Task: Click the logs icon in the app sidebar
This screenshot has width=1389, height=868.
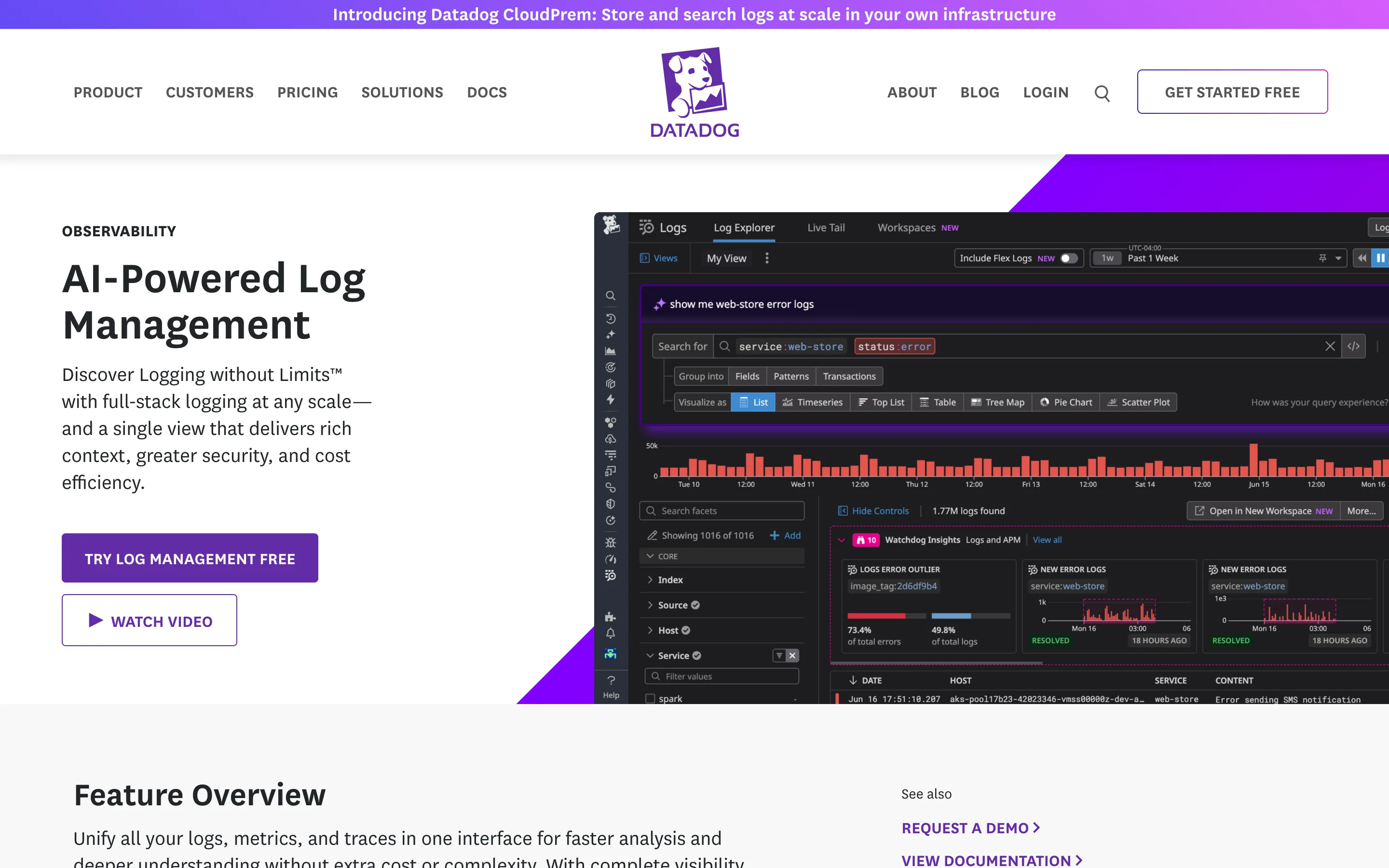Action: (x=611, y=575)
